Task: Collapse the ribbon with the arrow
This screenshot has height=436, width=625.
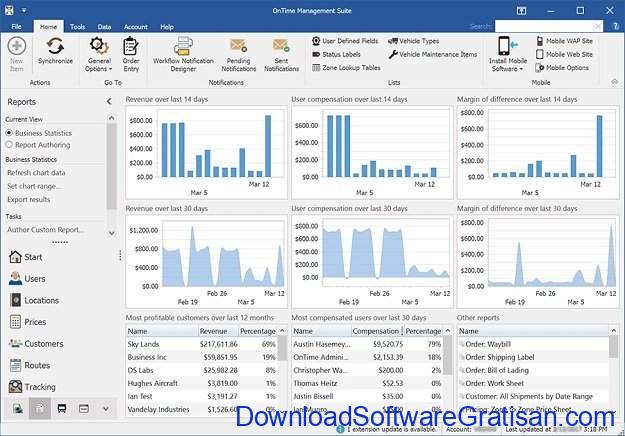Action: click(x=615, y=82)
